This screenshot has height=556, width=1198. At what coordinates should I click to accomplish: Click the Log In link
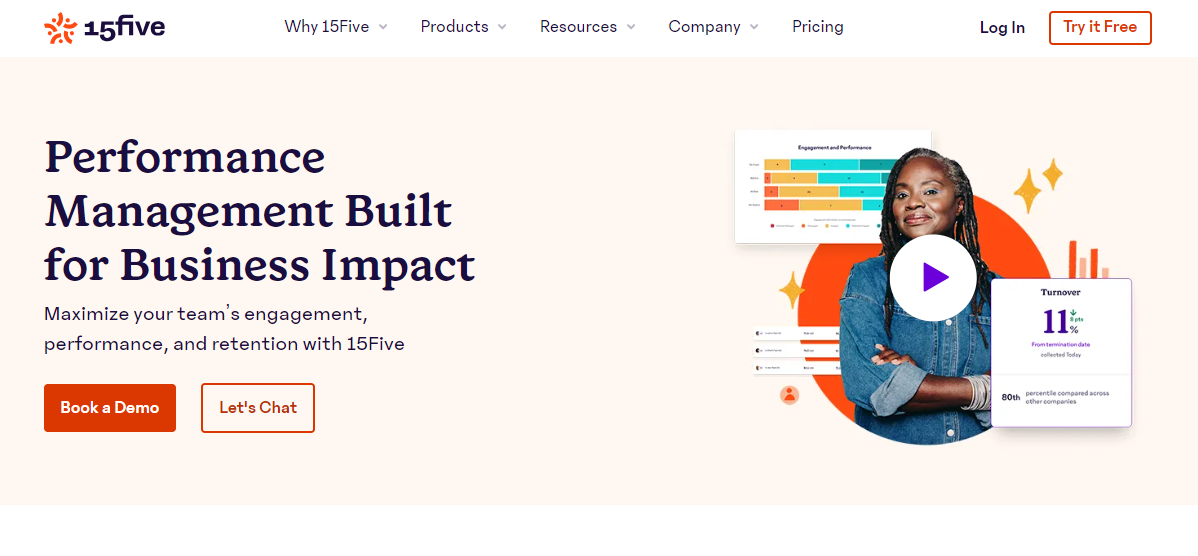tap(1002, 28)
